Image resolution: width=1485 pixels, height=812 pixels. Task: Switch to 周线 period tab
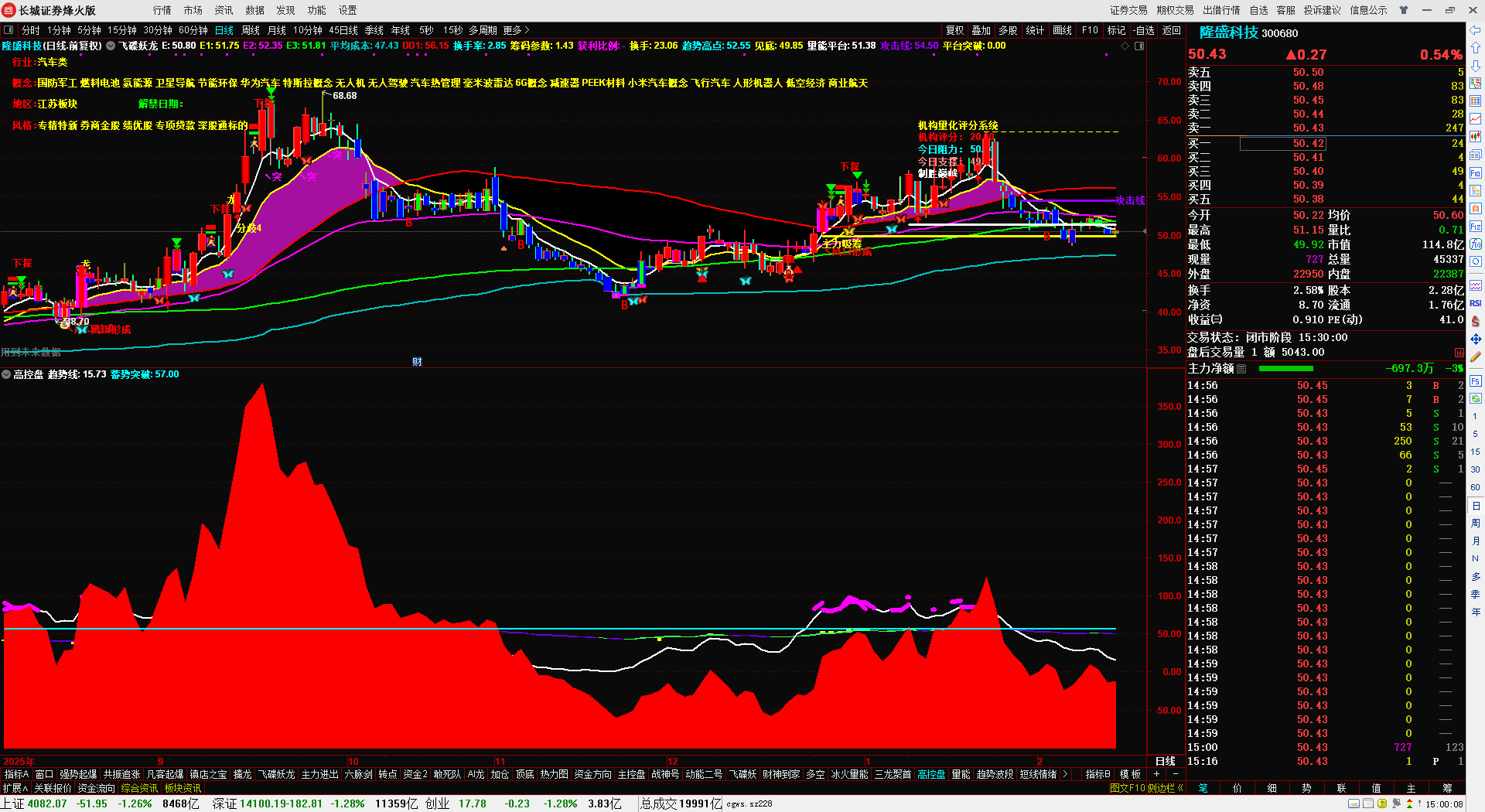click(251, 30)
